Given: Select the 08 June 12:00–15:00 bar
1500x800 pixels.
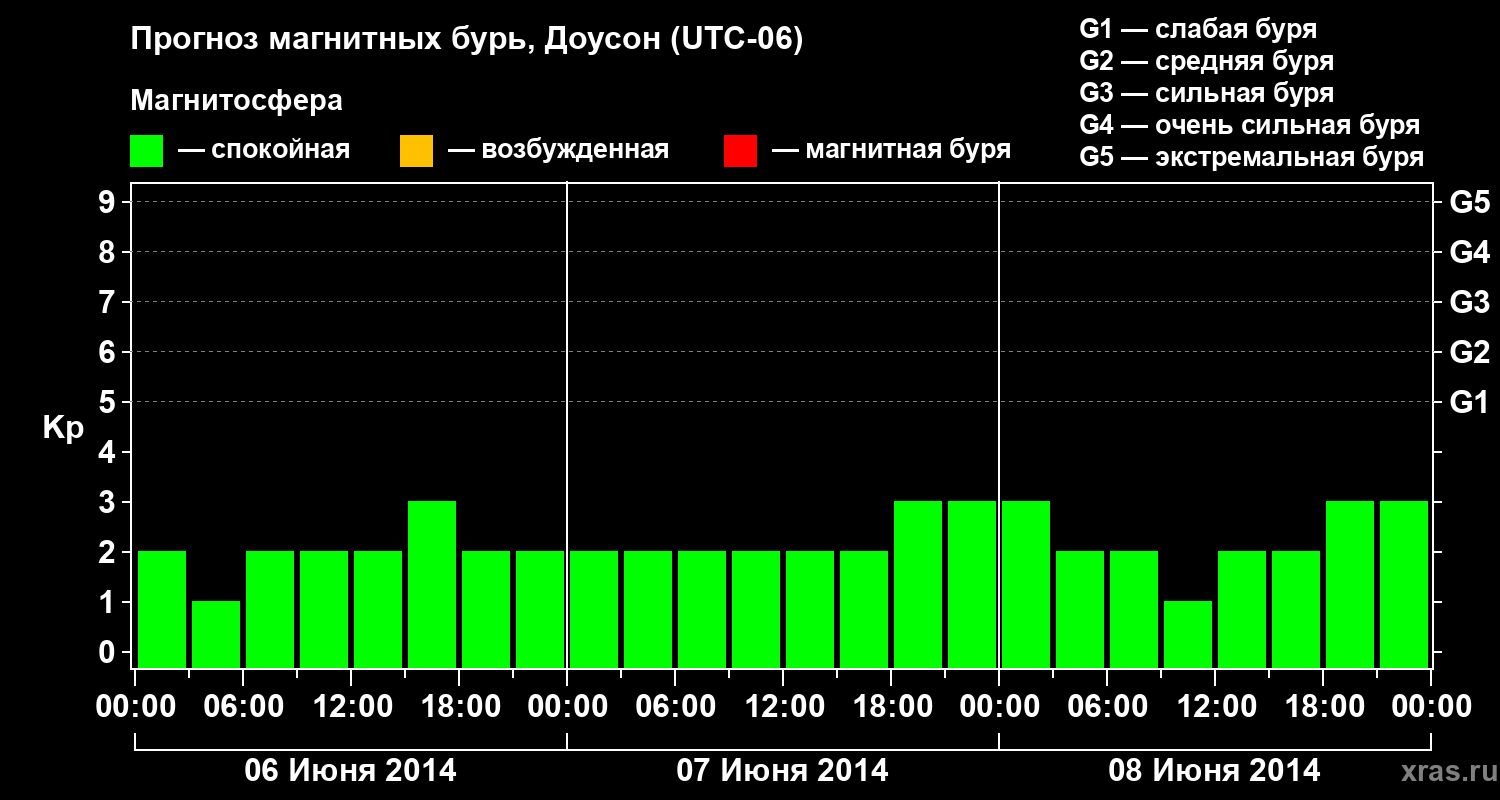Looking at the screenshot, I should tap(1242, 609).
